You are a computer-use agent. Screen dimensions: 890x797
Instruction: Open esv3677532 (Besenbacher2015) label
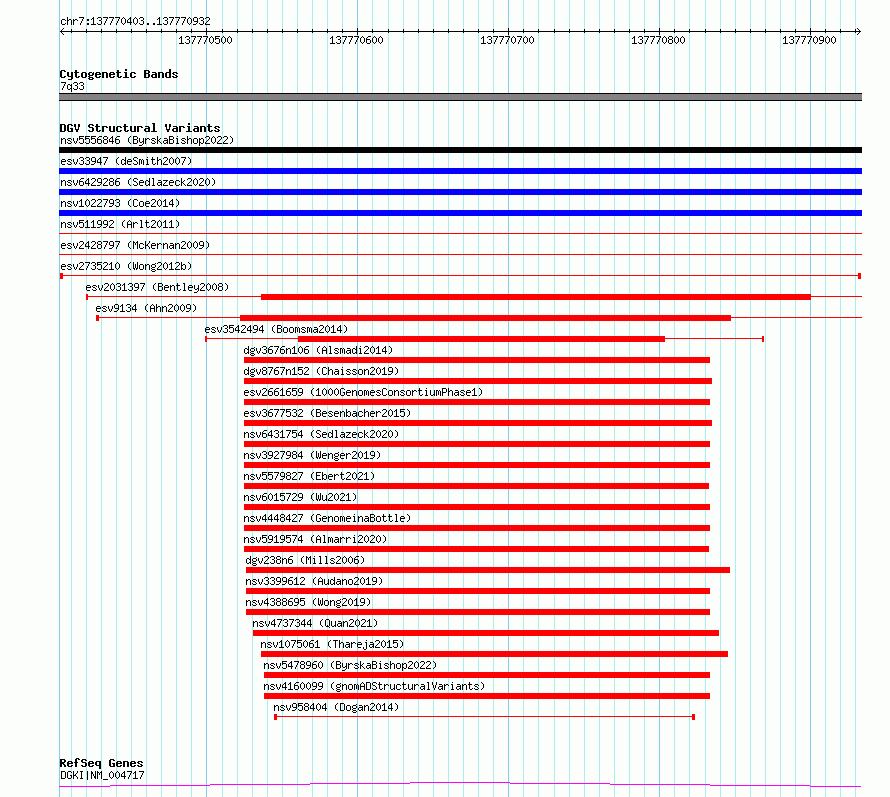327,413
